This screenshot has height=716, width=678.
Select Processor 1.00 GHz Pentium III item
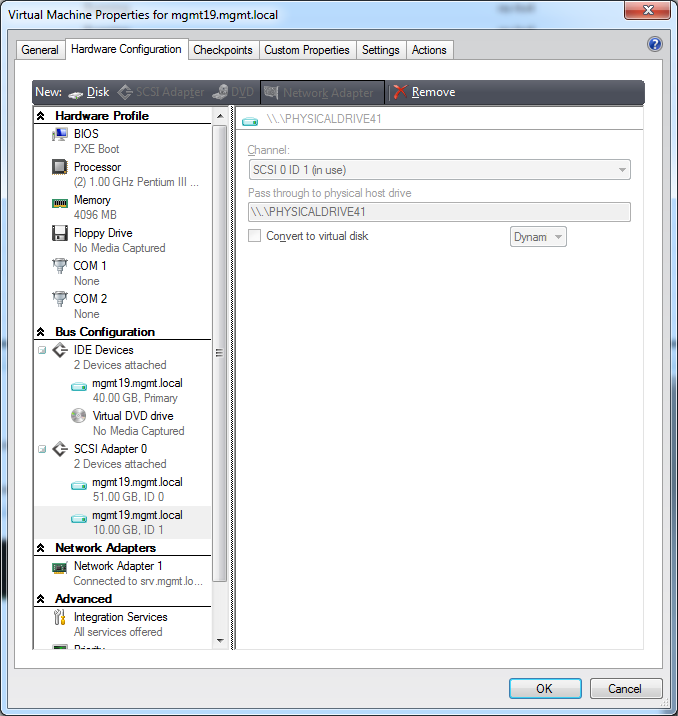[x=122, y=174]
